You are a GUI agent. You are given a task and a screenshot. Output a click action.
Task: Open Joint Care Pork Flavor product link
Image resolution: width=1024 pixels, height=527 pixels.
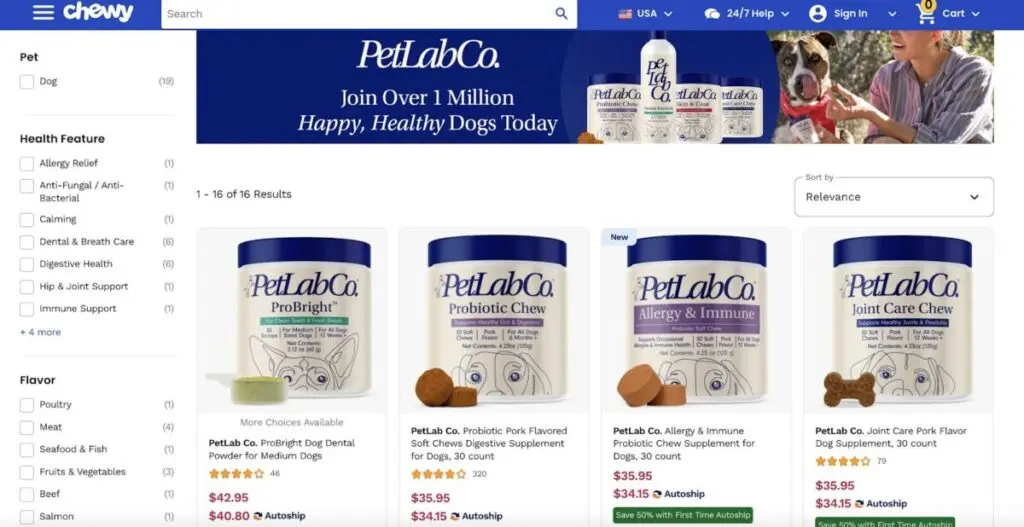pos(891,437)
